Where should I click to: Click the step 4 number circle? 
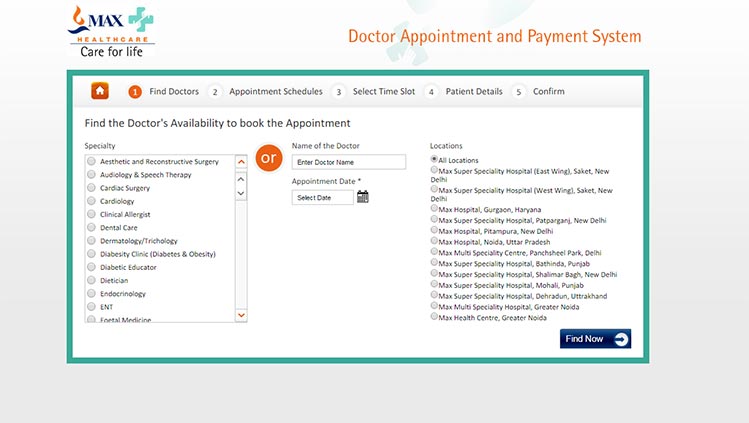(431, 92)
